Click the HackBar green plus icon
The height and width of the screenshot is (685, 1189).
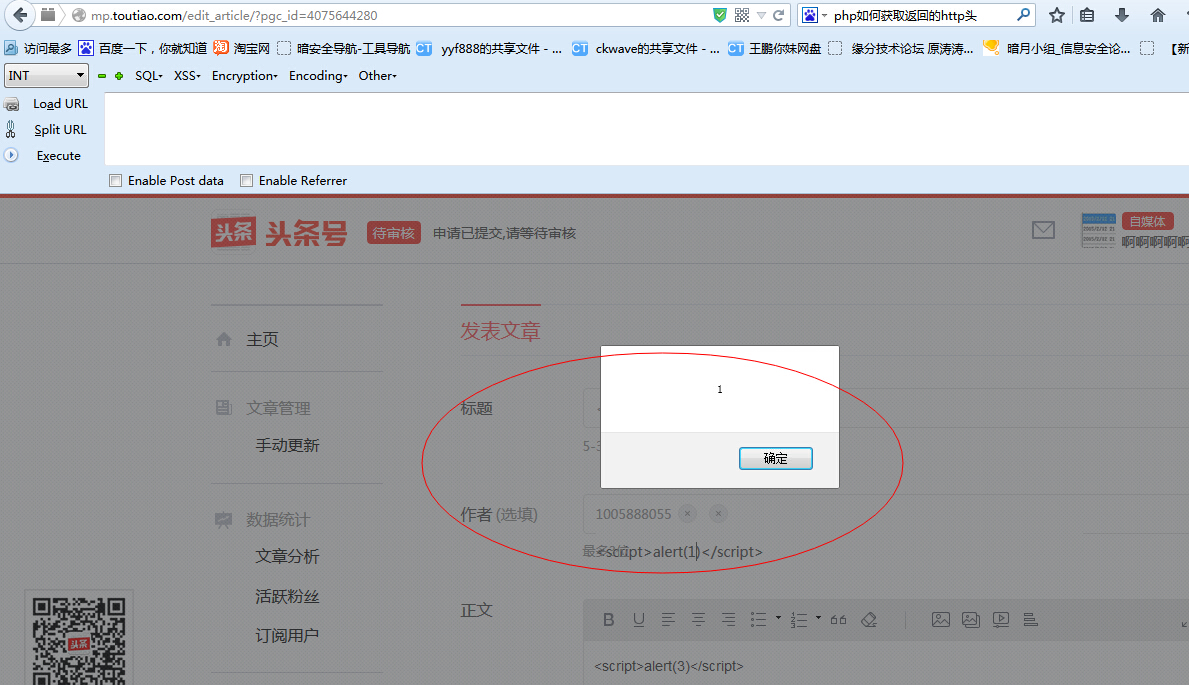click(x=119, y=76)
